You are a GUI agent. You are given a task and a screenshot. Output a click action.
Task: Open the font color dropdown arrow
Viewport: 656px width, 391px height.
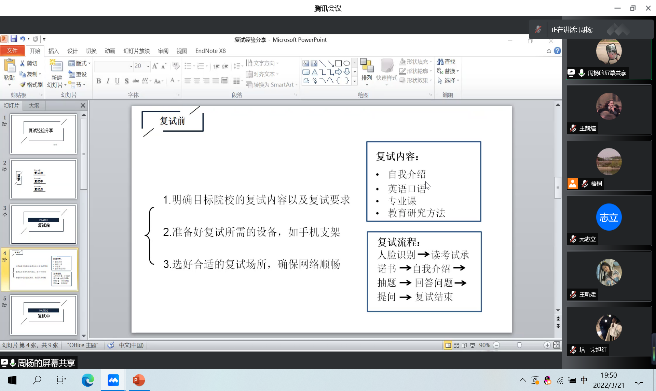coord(178,81)
